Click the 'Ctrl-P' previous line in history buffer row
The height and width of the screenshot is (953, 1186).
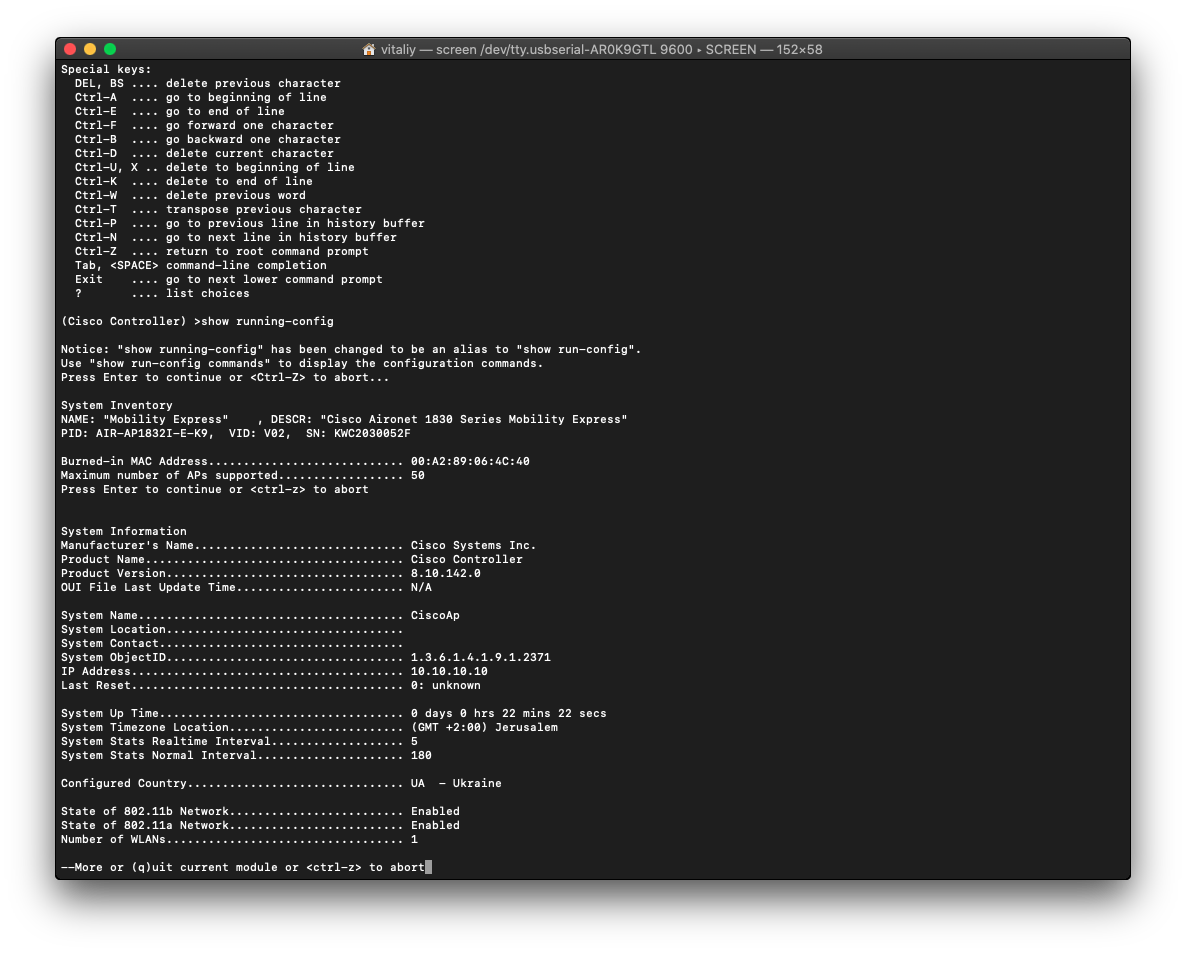(x=250, y=223)
